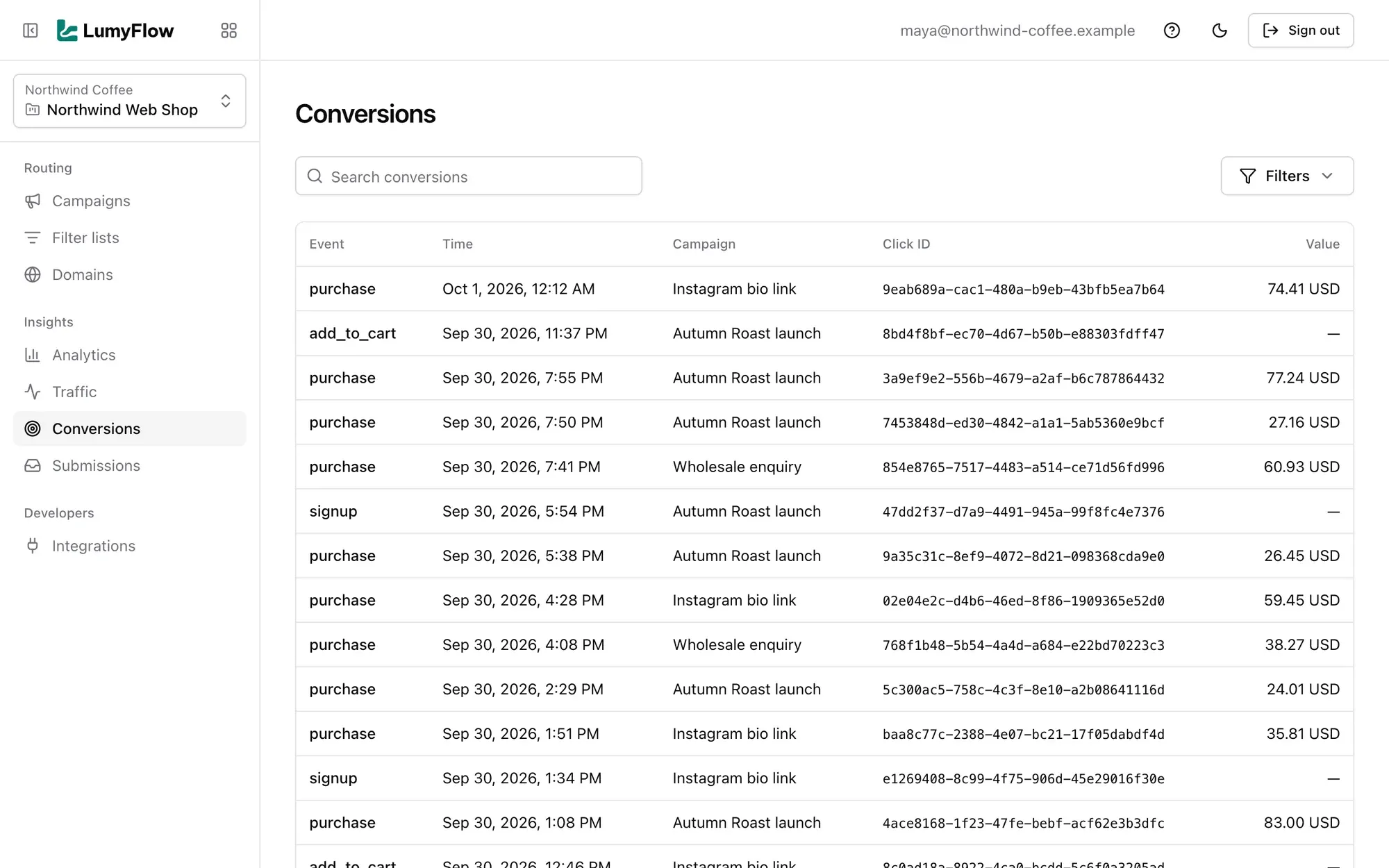Click the Event column header
This screenshot has width=1389, height=868.
tap(326, 244)
